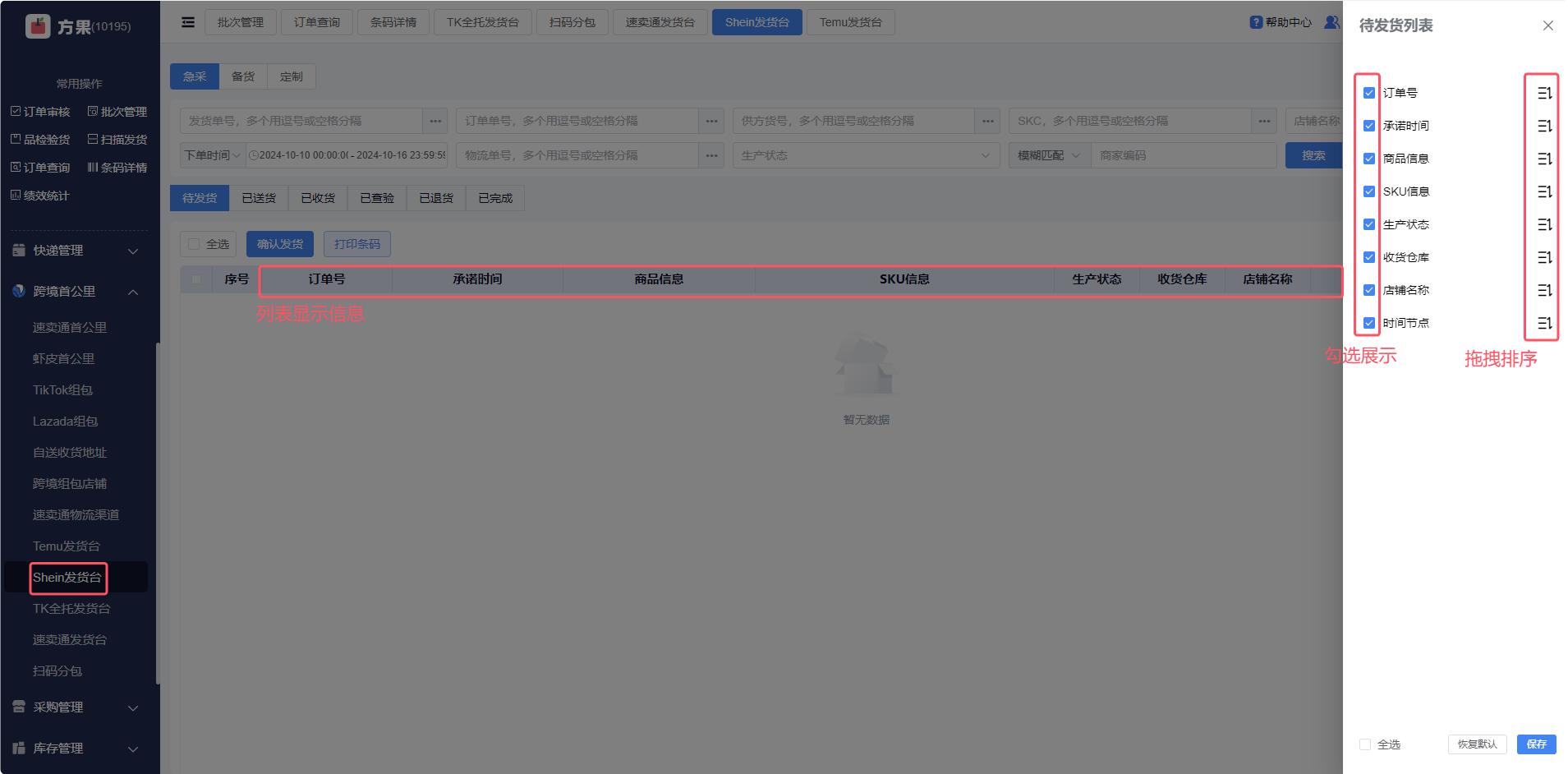This screenshot has height=774, width=1568.
Task: Switch to the 速卖通发货台 top tab
Action: [660, 22]
